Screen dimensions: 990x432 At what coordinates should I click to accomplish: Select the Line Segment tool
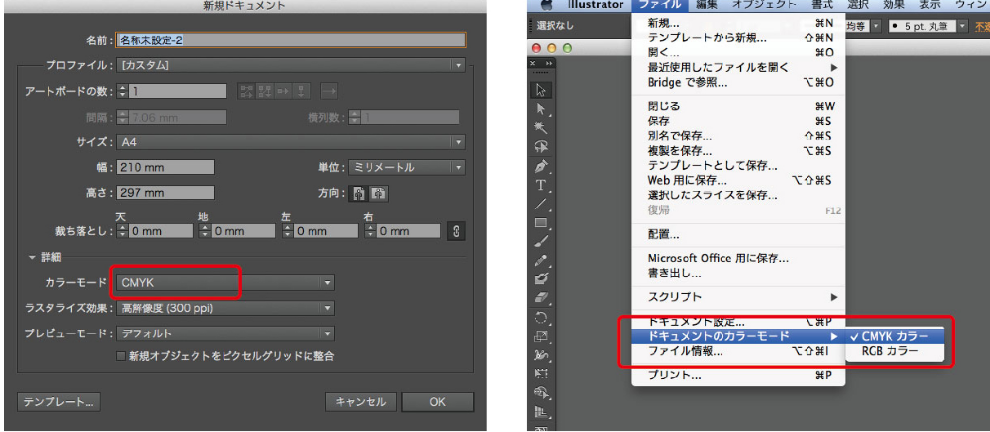pyautogui.click(x=540, y=205)
